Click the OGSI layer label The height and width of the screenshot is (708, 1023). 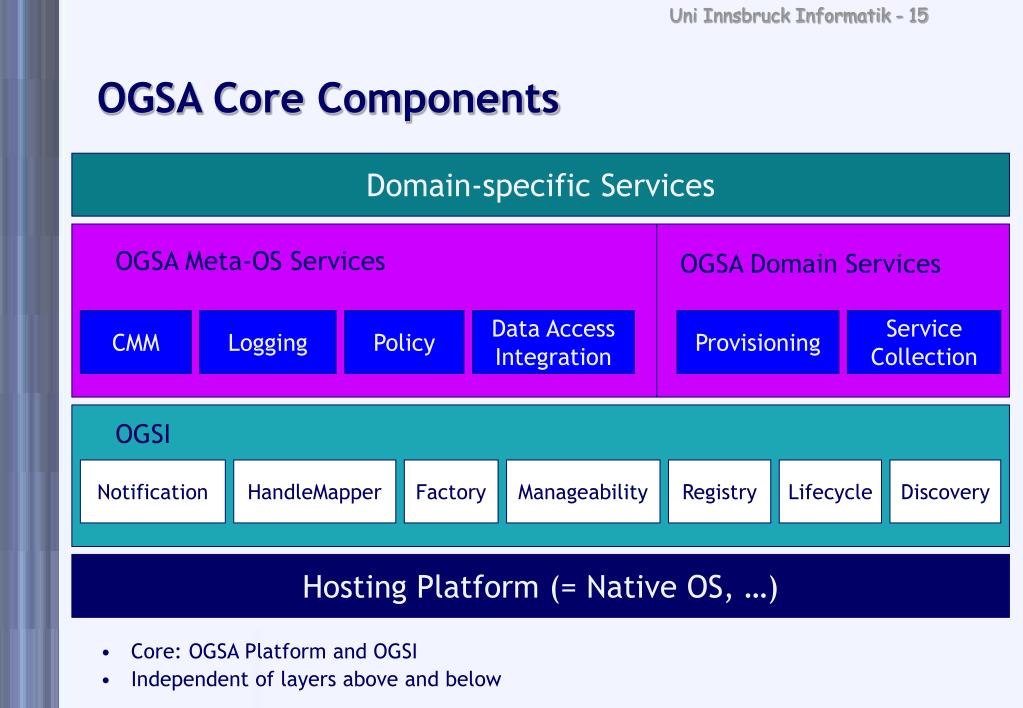142,434
